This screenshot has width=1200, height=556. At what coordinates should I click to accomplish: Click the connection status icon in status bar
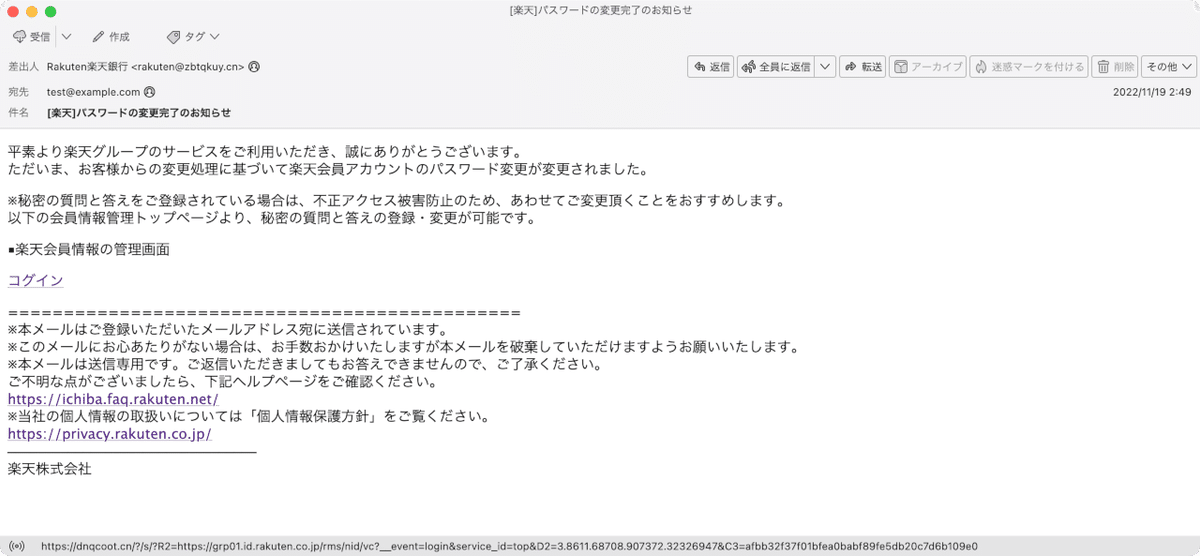(16, 546)
